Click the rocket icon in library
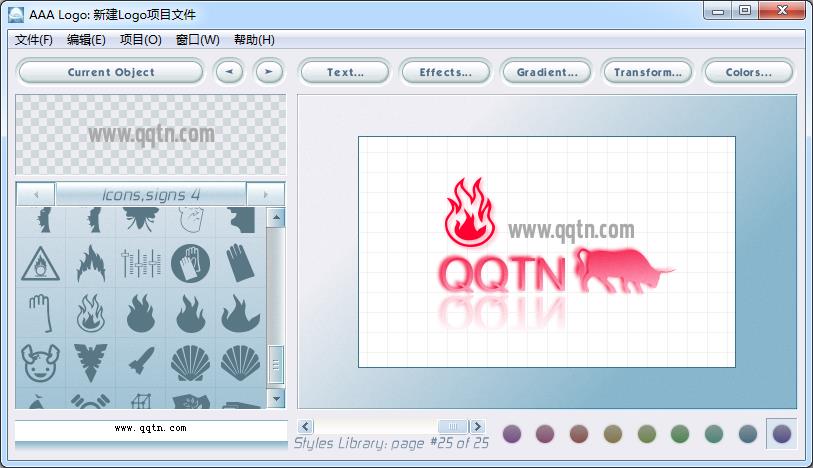 click(x=139, y=361)
